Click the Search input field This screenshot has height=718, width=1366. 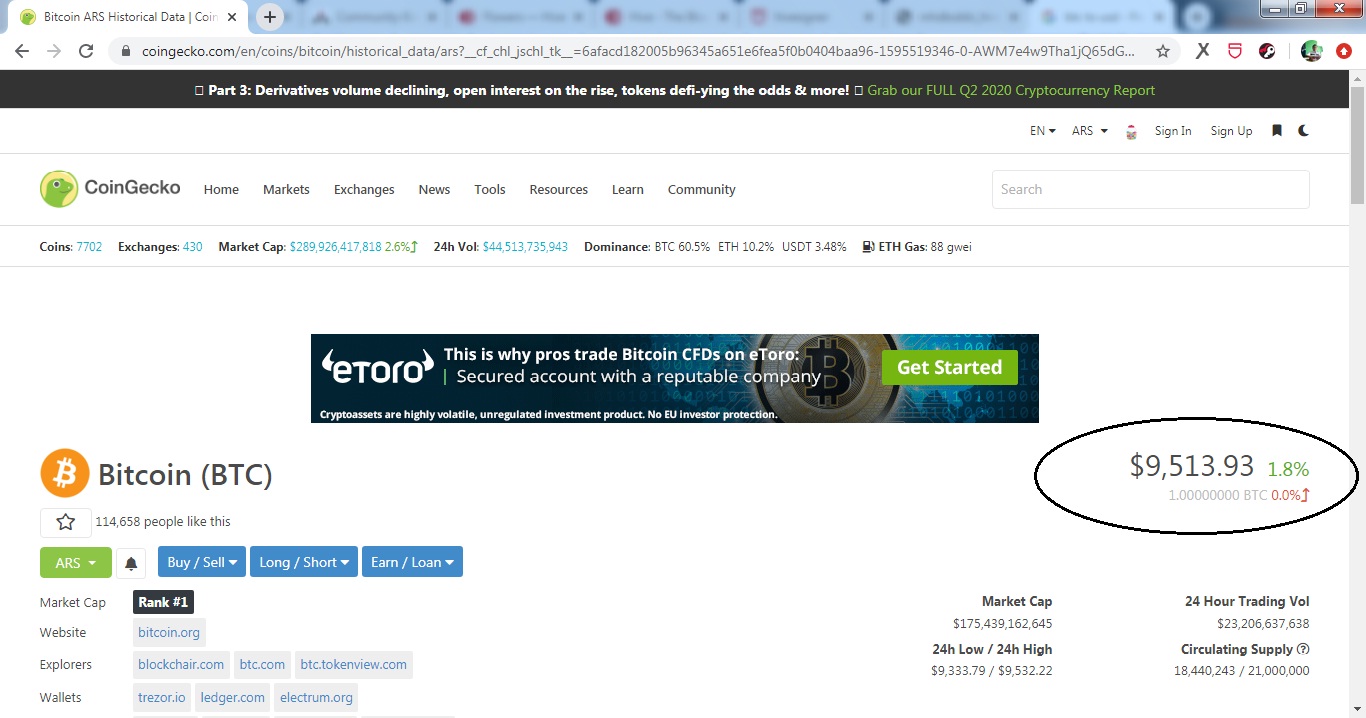click(1150, 189)
